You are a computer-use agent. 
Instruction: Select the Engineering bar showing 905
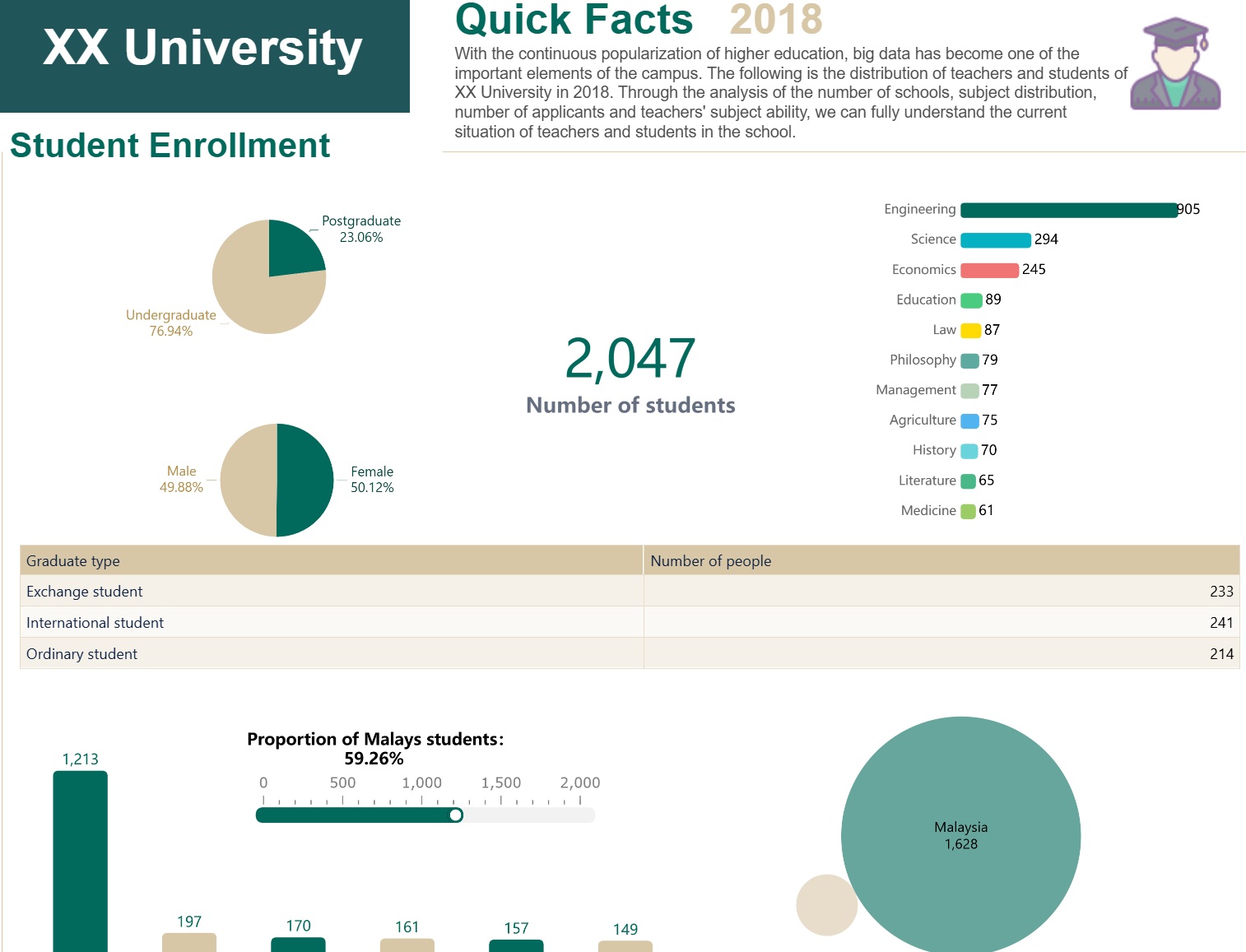coord(1068,210)
